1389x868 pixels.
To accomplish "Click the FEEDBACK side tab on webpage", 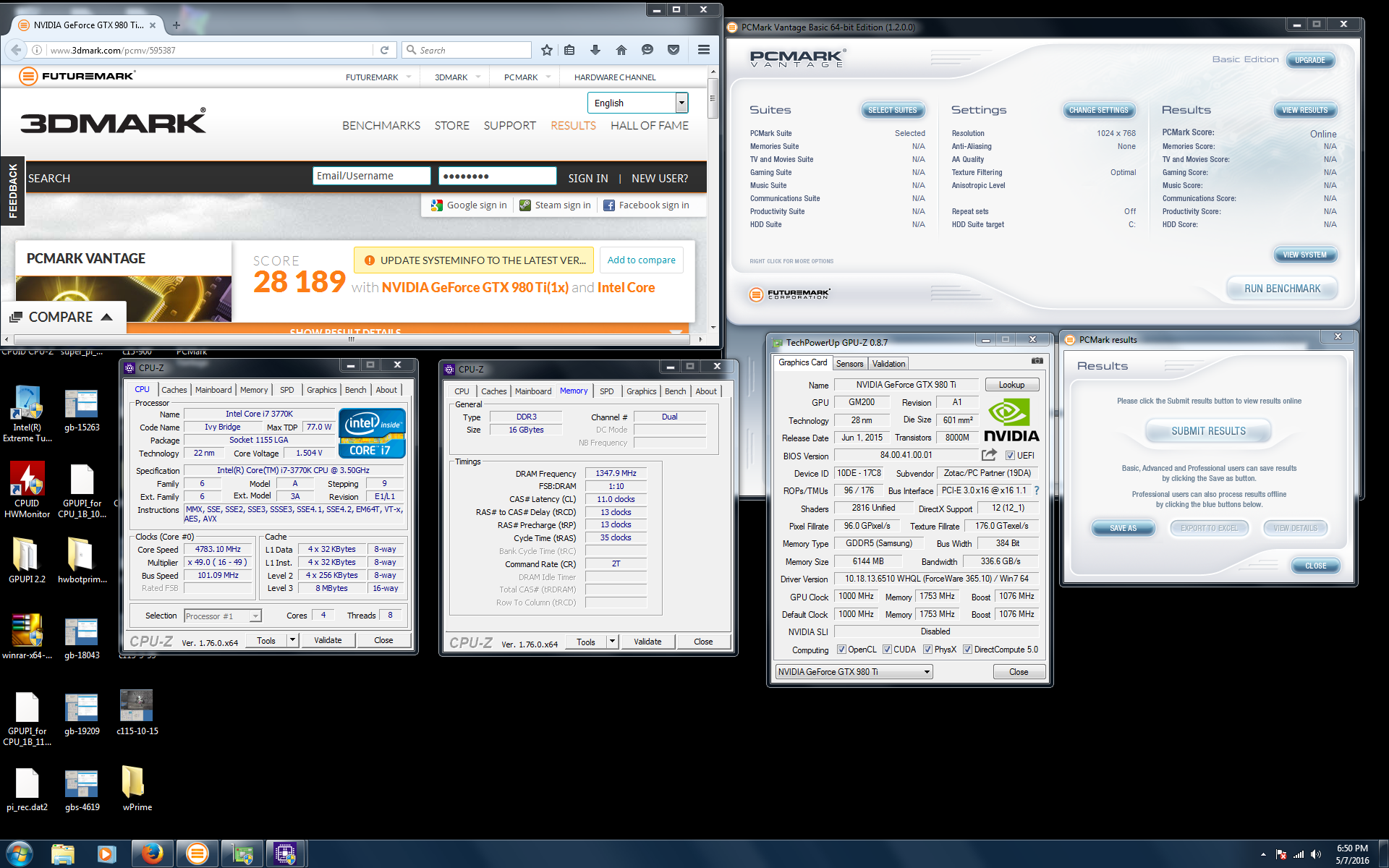I will click(x=12, y=191).
